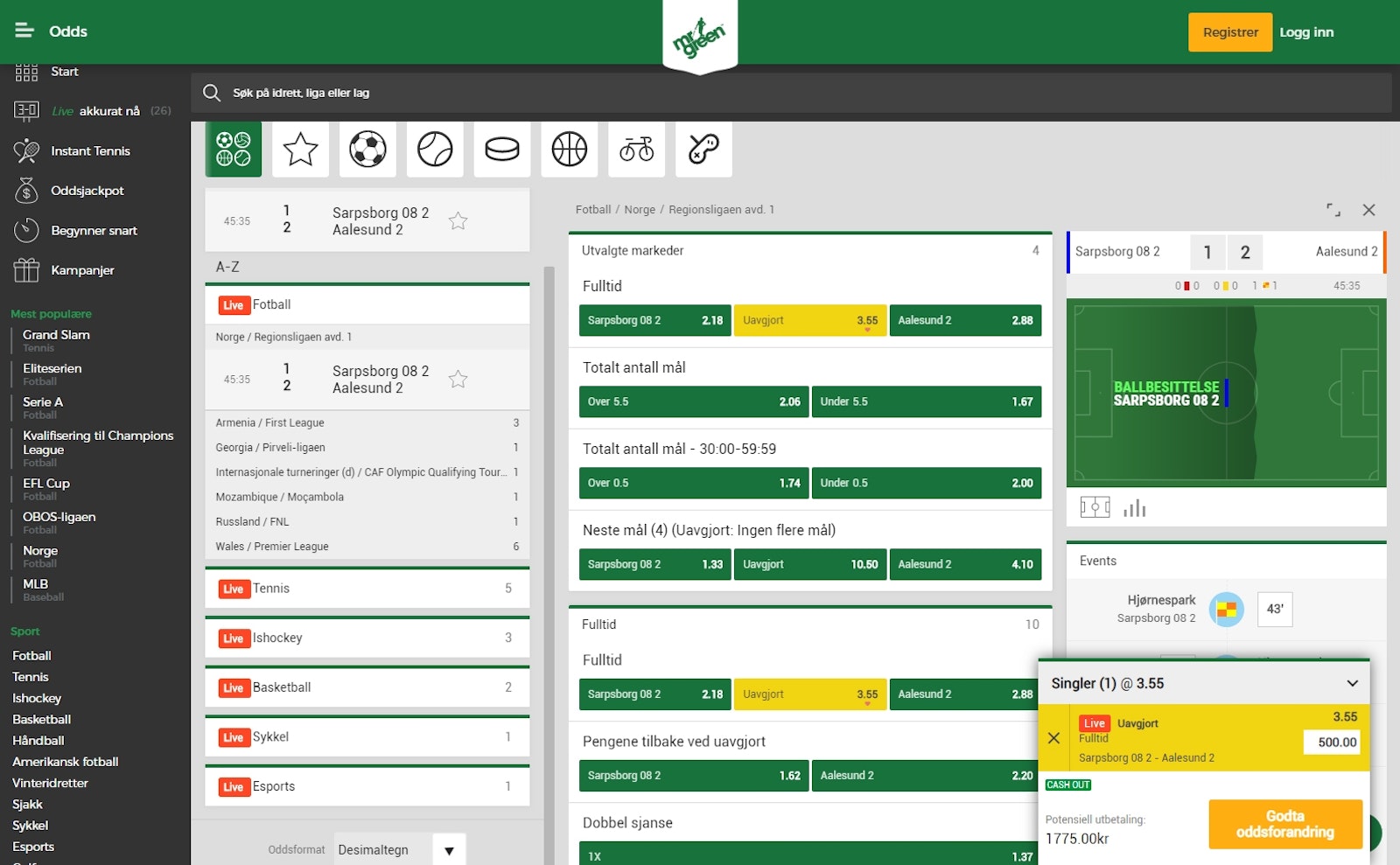
Task: Expand the Wales / Premier League list
Action: 367,546
